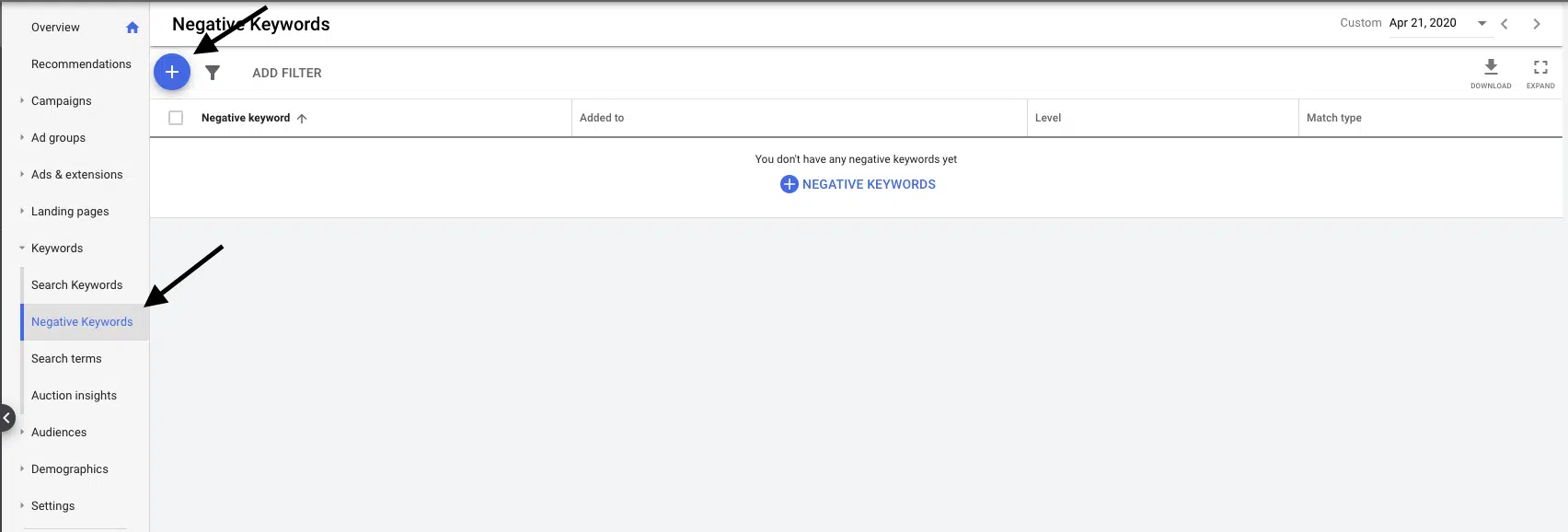Viewport: 1568px width, 532px height.
Task: Click ADD FILTER text
Action: pos(287,73)
